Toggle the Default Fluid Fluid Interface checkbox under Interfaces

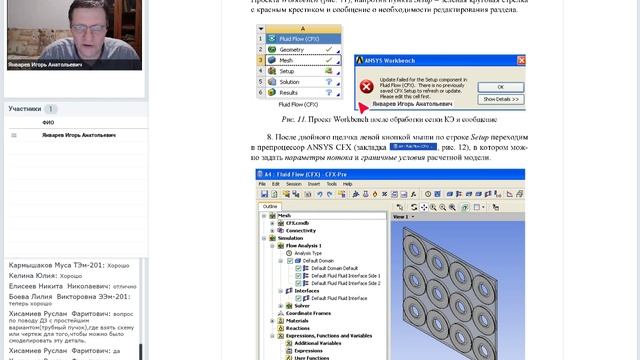(x=298, y=298)
